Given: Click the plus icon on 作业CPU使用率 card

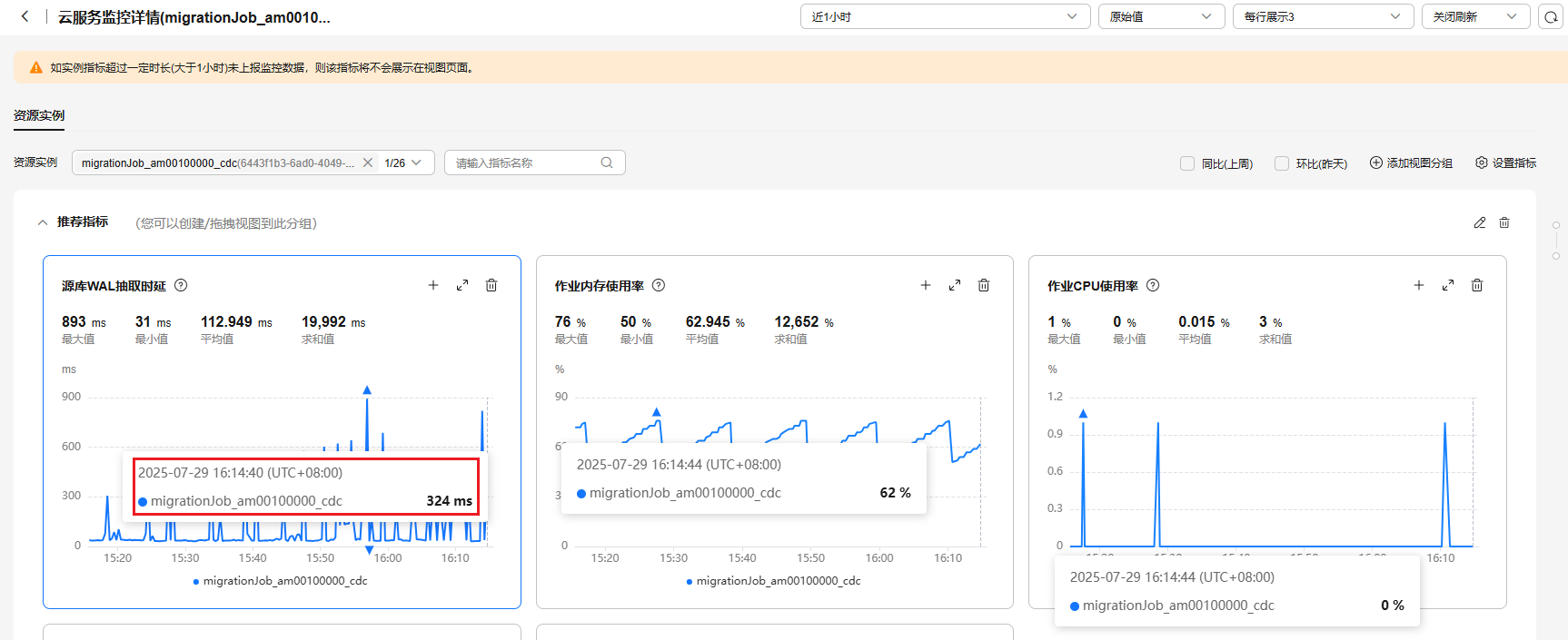Looking at the screenshot, I should click(x=1419, y=285).
